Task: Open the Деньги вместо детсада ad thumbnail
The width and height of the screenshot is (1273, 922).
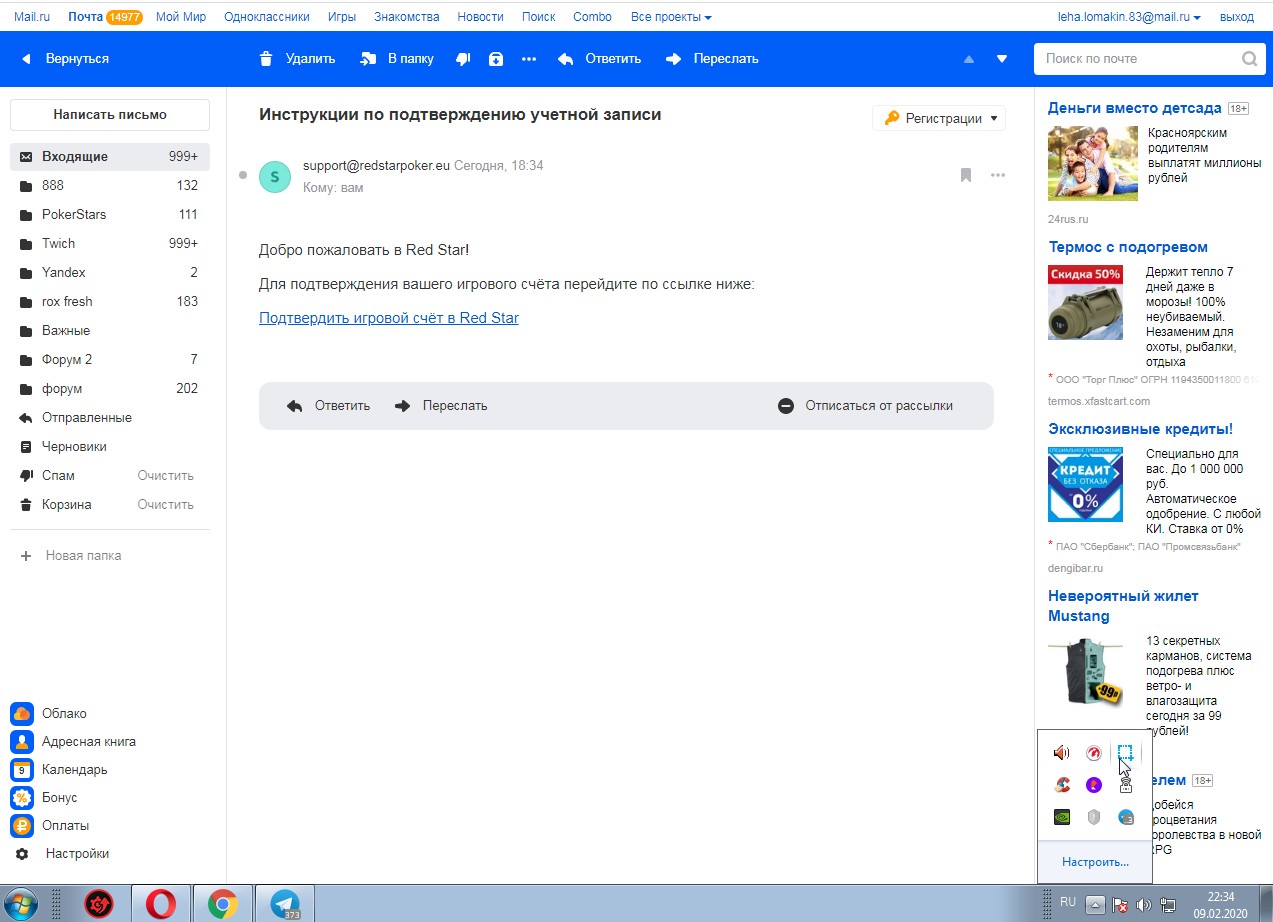Action: pos(1093,163)
